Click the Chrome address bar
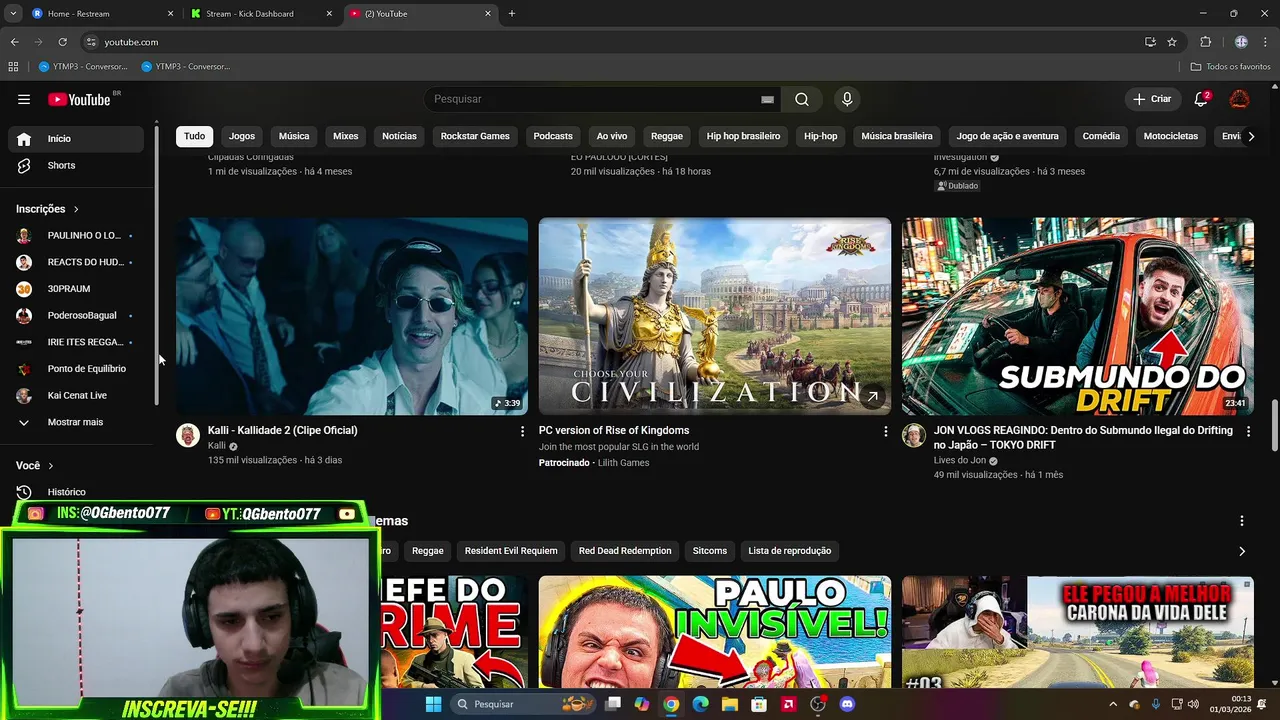The image size is (1280, 720). 620,42
